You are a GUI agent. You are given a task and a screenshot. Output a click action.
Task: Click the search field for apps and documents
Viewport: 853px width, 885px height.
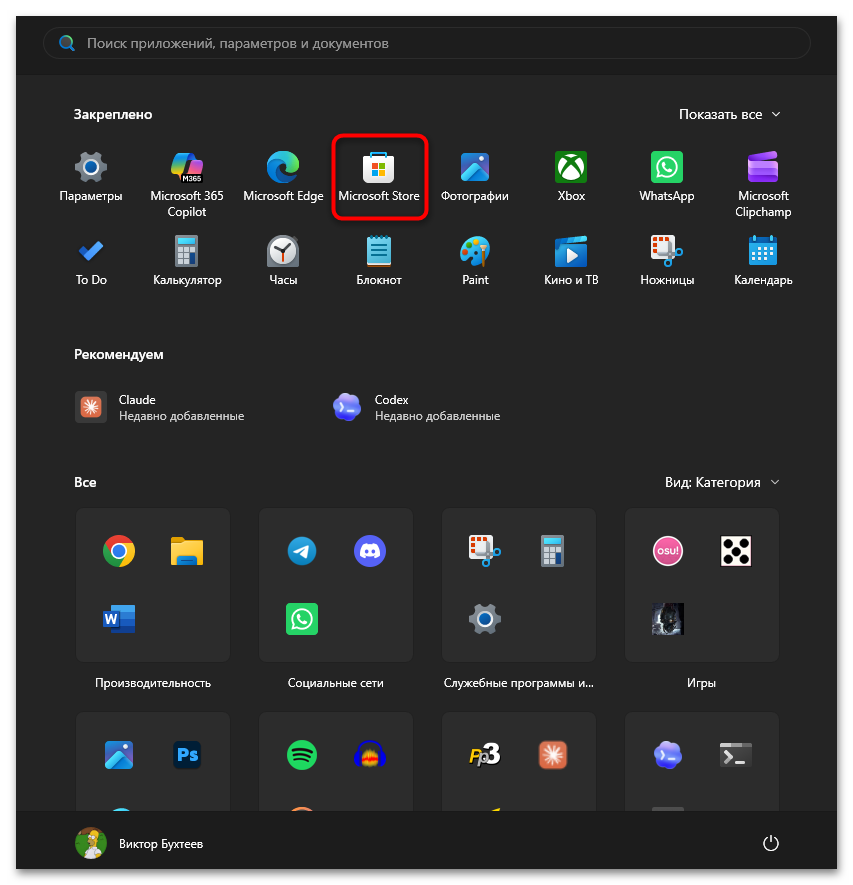pos(427,43)
